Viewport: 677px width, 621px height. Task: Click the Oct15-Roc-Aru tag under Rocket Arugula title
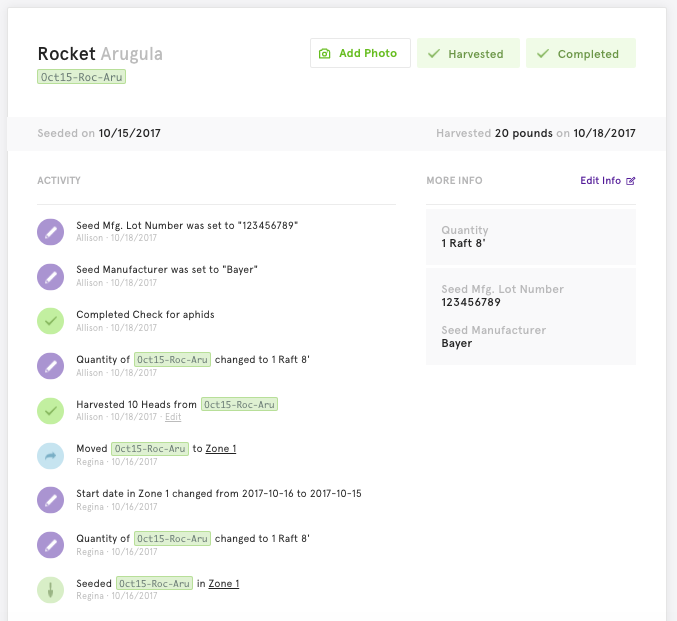[x=81, y=77]
